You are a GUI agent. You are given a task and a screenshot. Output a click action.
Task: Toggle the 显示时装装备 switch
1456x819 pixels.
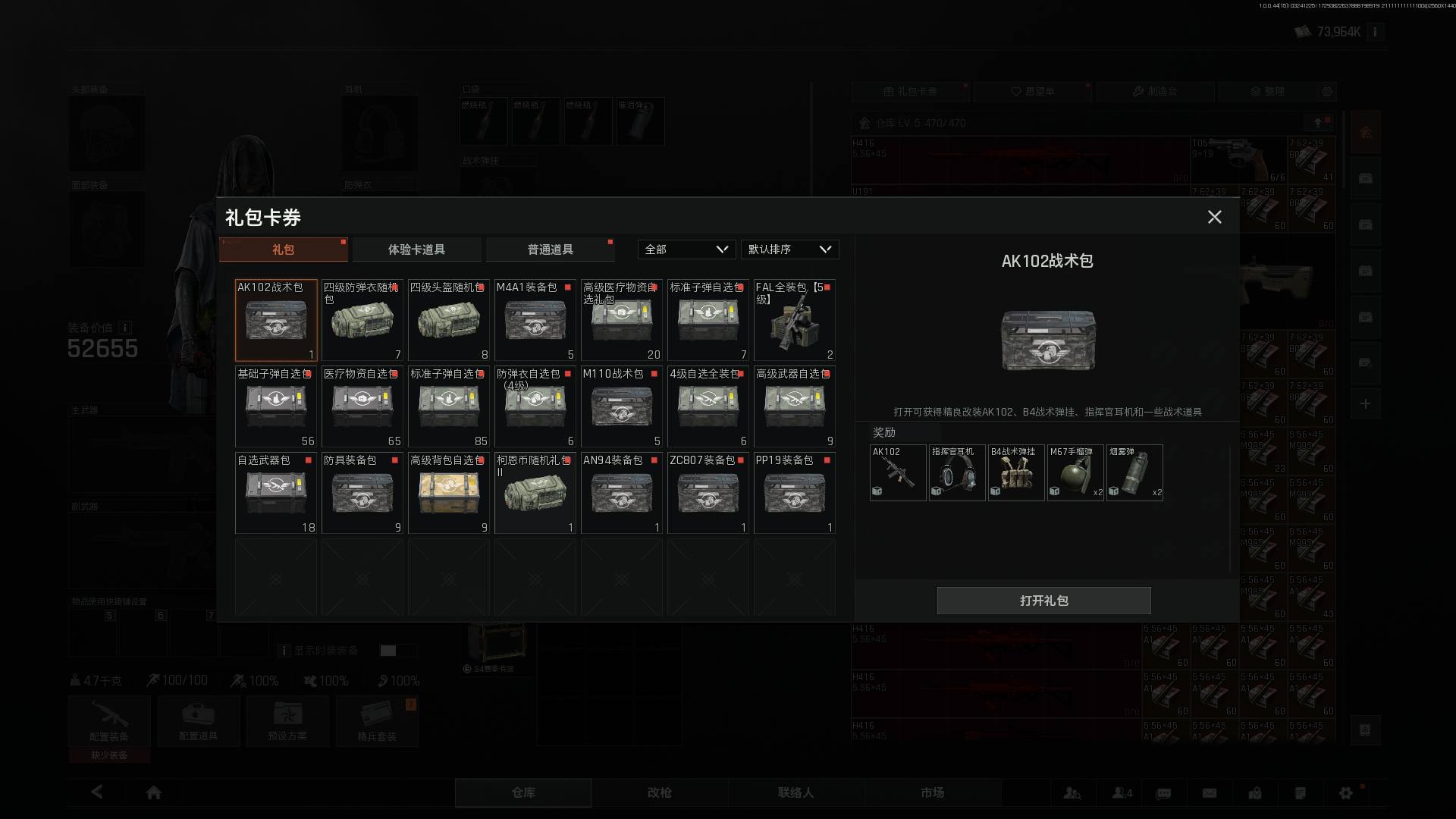(397, 651)
